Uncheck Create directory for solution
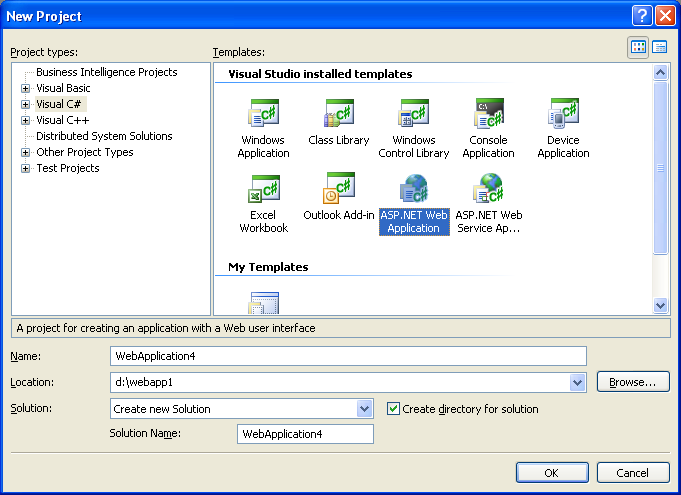The height and width of the screenshot is (495, 681). coord(393,409)
